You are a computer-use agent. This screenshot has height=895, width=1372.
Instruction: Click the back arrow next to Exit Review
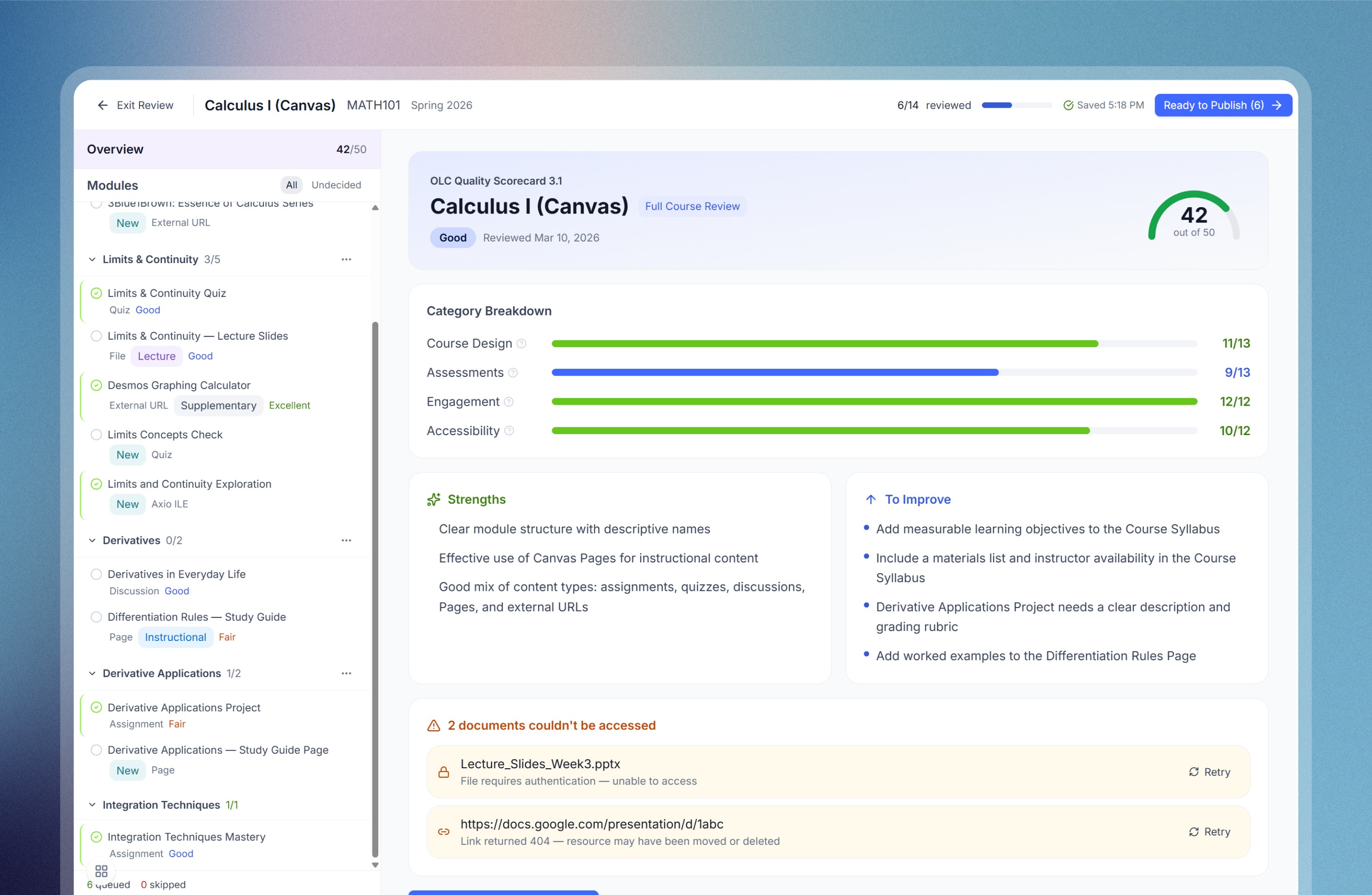pyautogui.click(x=102, y=105)
